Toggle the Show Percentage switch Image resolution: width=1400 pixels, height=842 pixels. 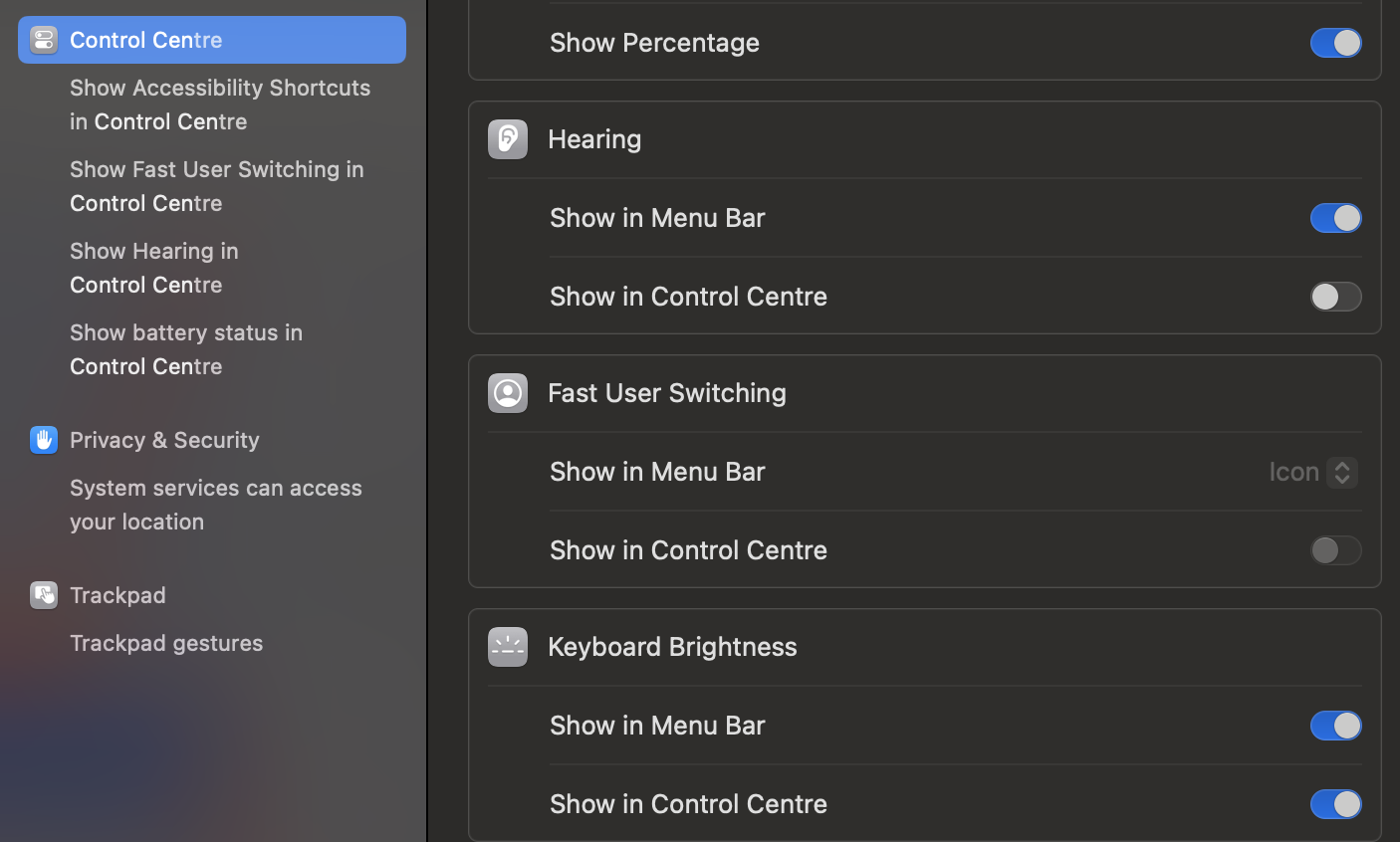(1335, 43)
